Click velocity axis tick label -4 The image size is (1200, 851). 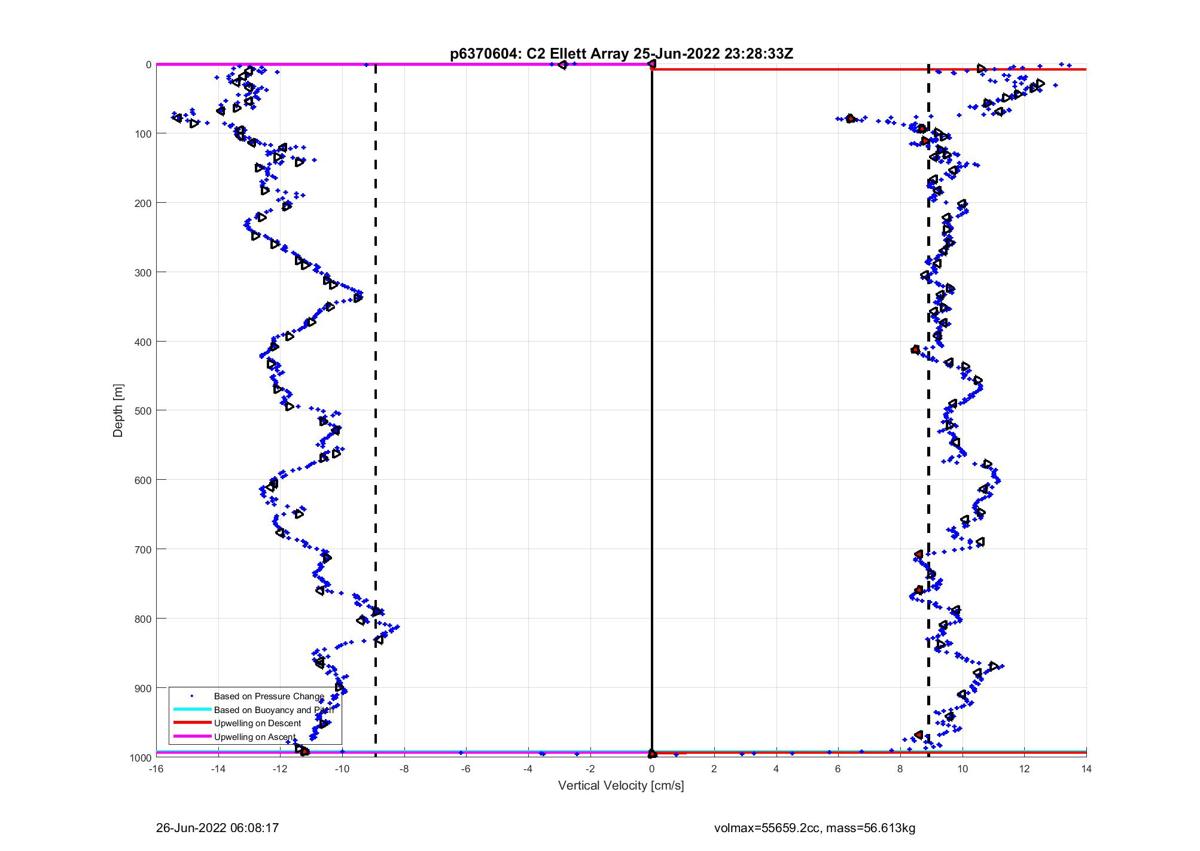pyautogui.click(x=528, y=769)
